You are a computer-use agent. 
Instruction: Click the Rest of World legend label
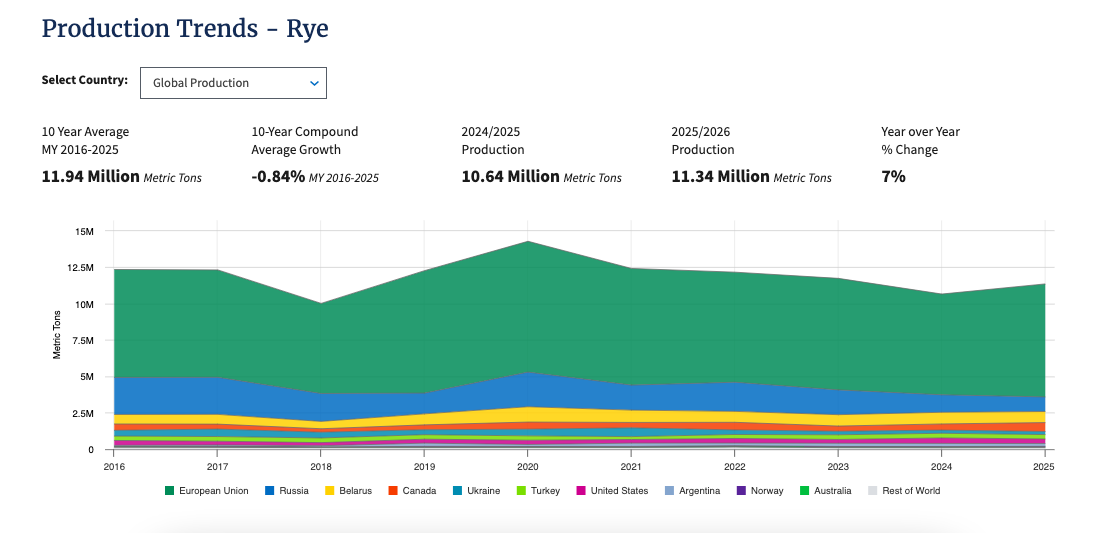pyautogui.click(x=911, y=491)
